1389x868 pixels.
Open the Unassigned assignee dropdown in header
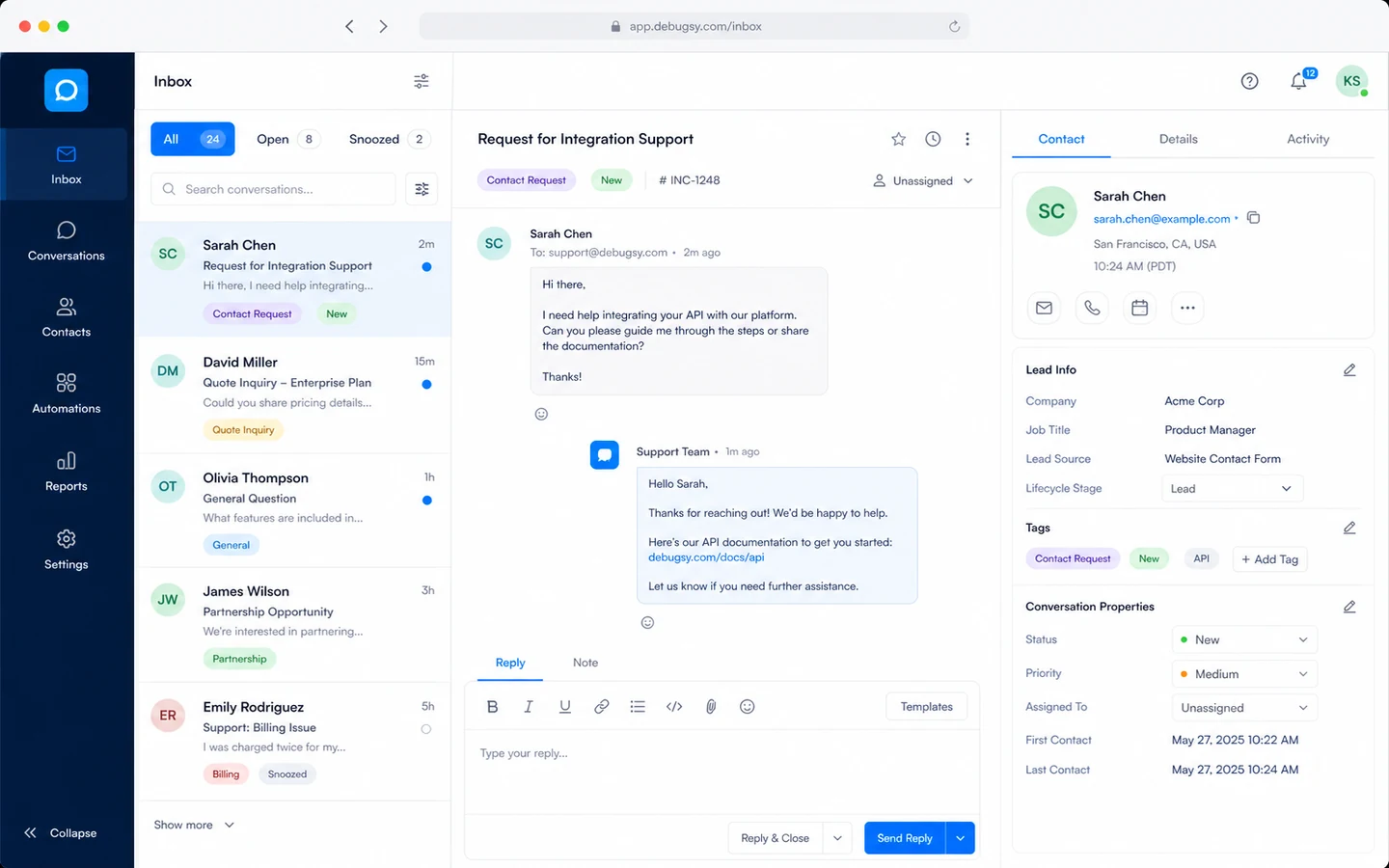[x=923, y=181]
